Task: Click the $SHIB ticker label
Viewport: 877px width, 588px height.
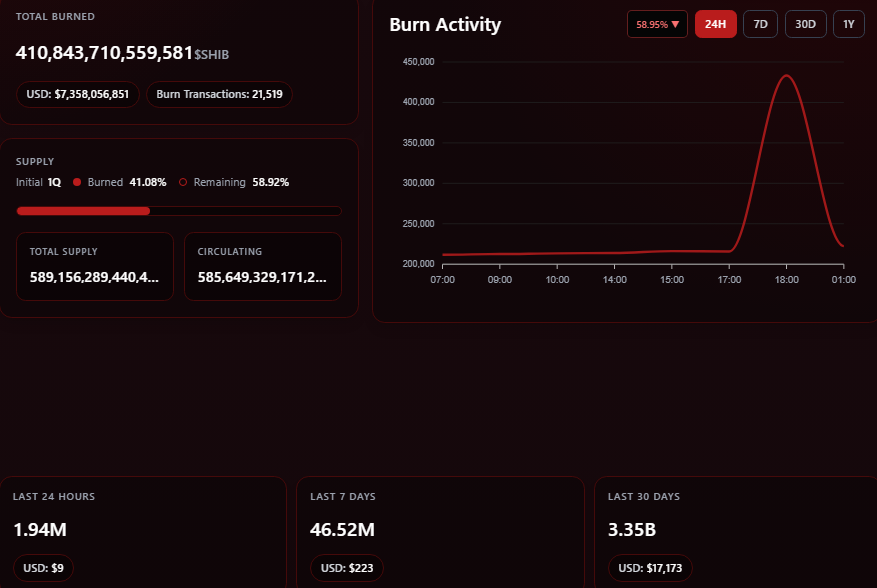Action: (211, 55)
